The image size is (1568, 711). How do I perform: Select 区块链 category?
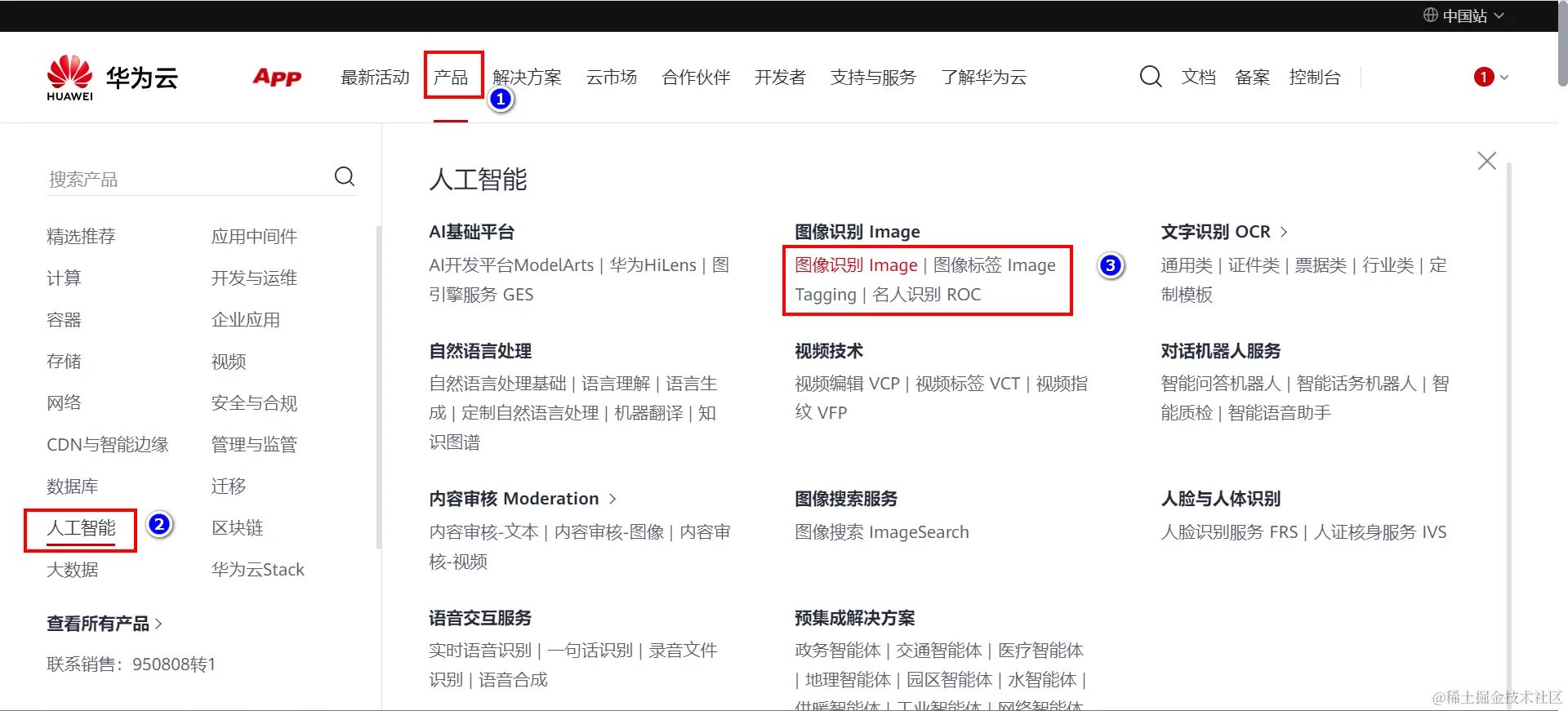tap(237, 528)
